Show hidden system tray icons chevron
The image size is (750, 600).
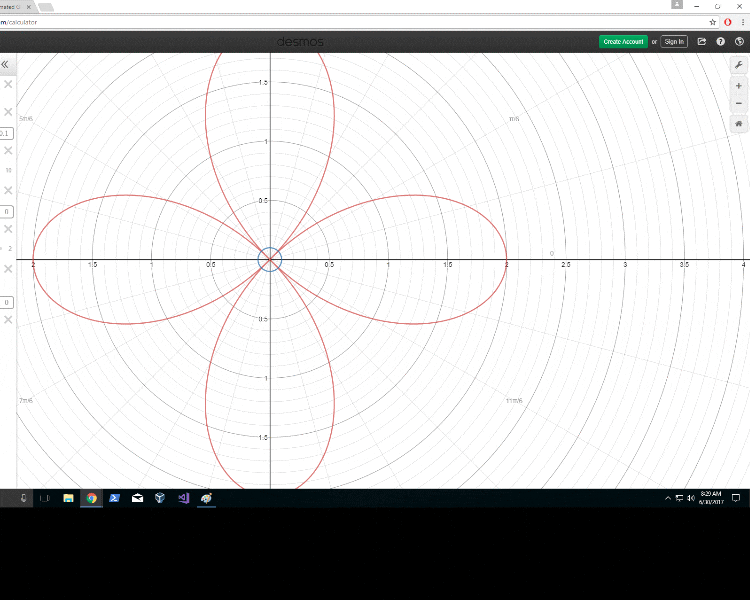point(667,498)
